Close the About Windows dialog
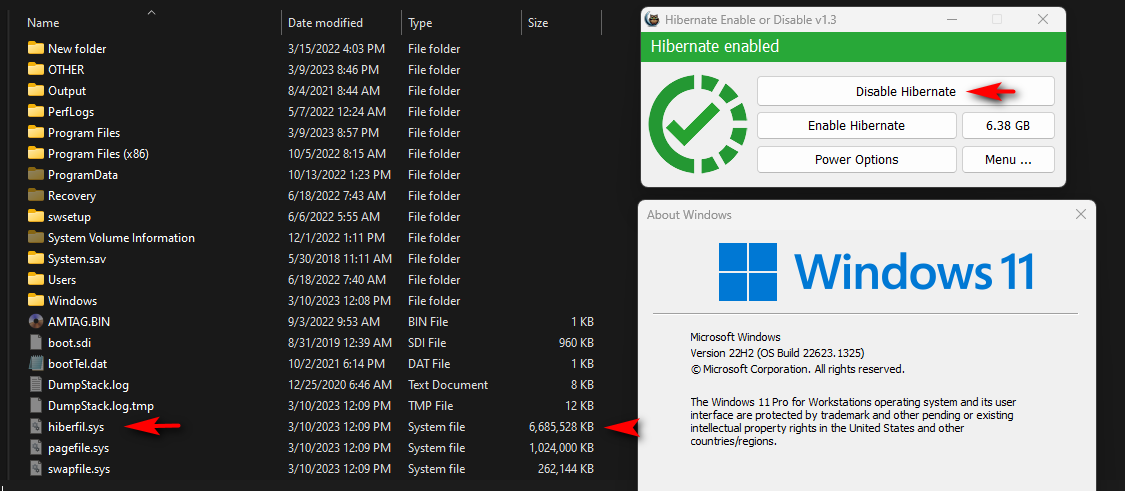Screen dimensions: 1125x491 1081,214
